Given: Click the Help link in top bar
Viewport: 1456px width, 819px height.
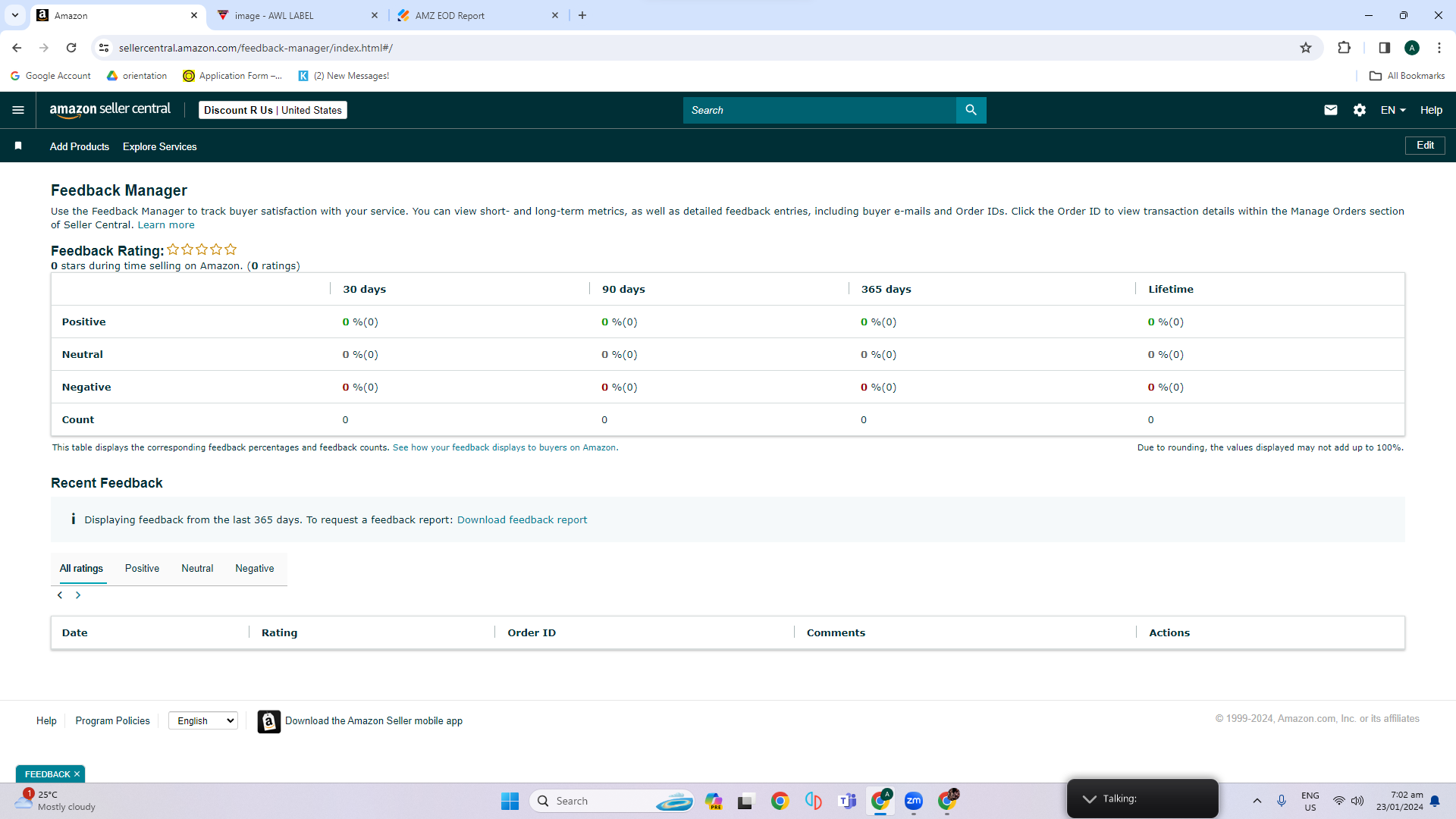Looking at the screenshot, I should coord(1431,110).
